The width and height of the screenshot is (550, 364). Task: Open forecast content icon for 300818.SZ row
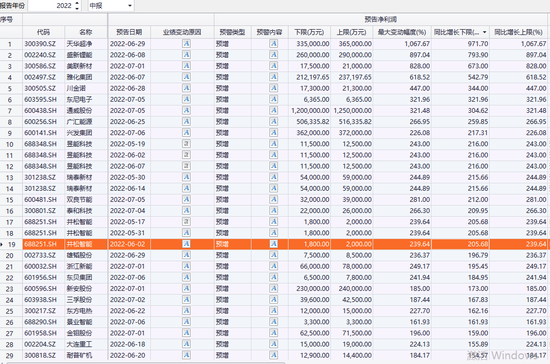tap(273, 355)
